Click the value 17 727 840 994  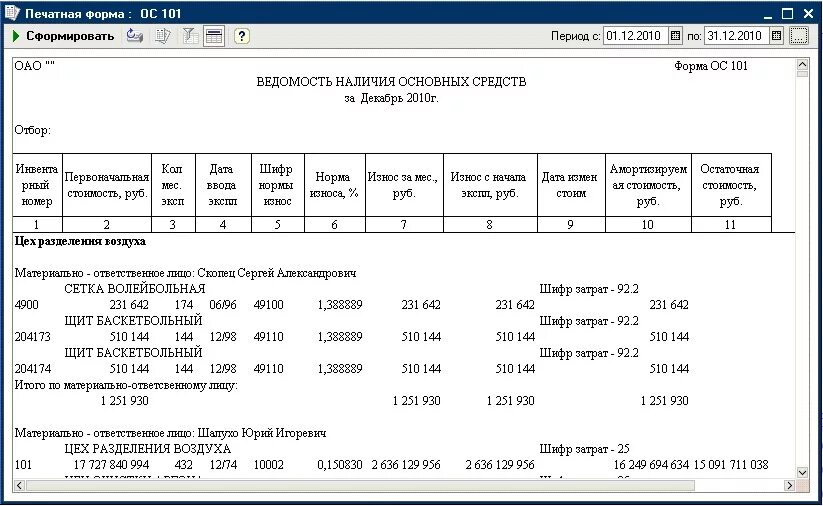coord(111,465)
